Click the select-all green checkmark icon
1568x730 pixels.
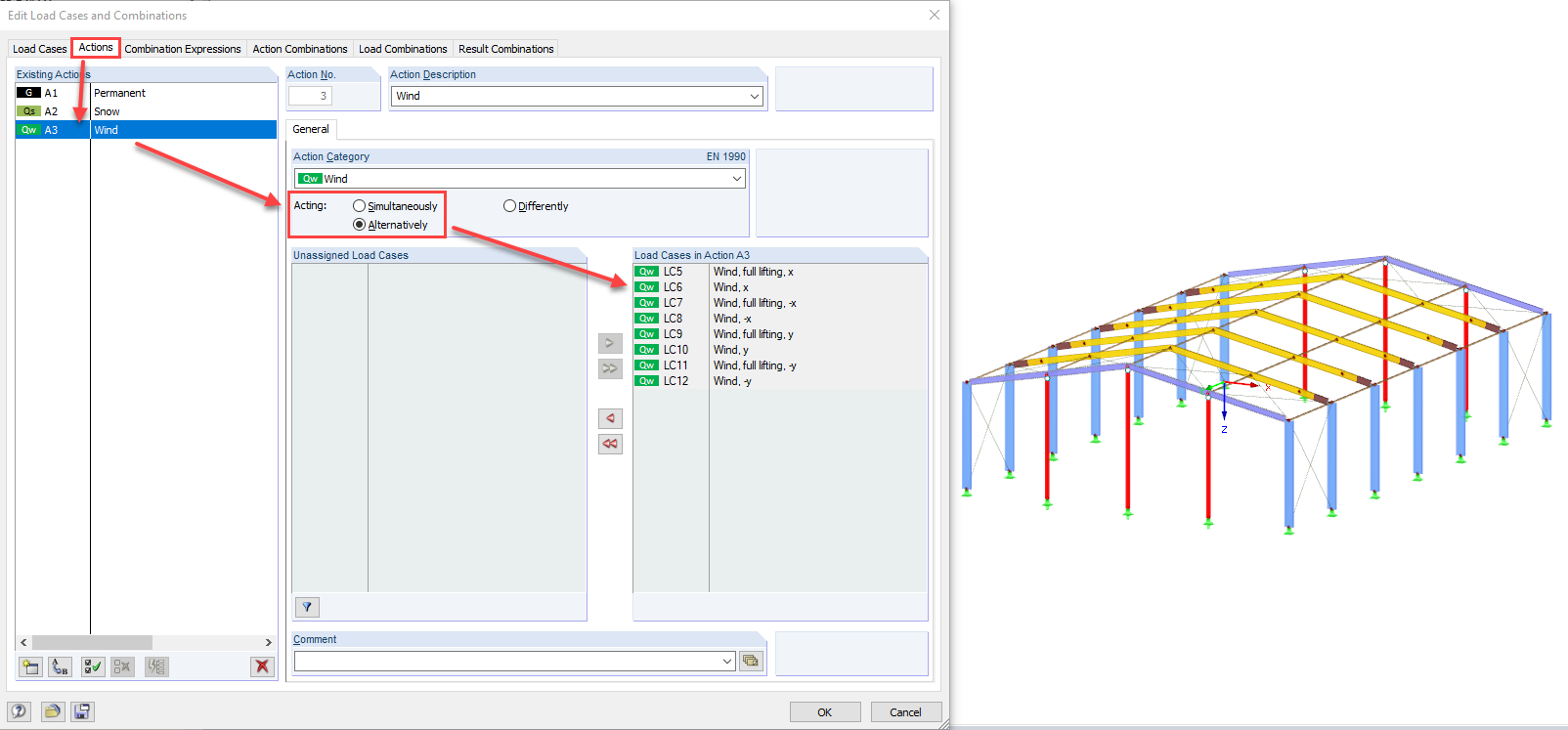tap(93, 666)
